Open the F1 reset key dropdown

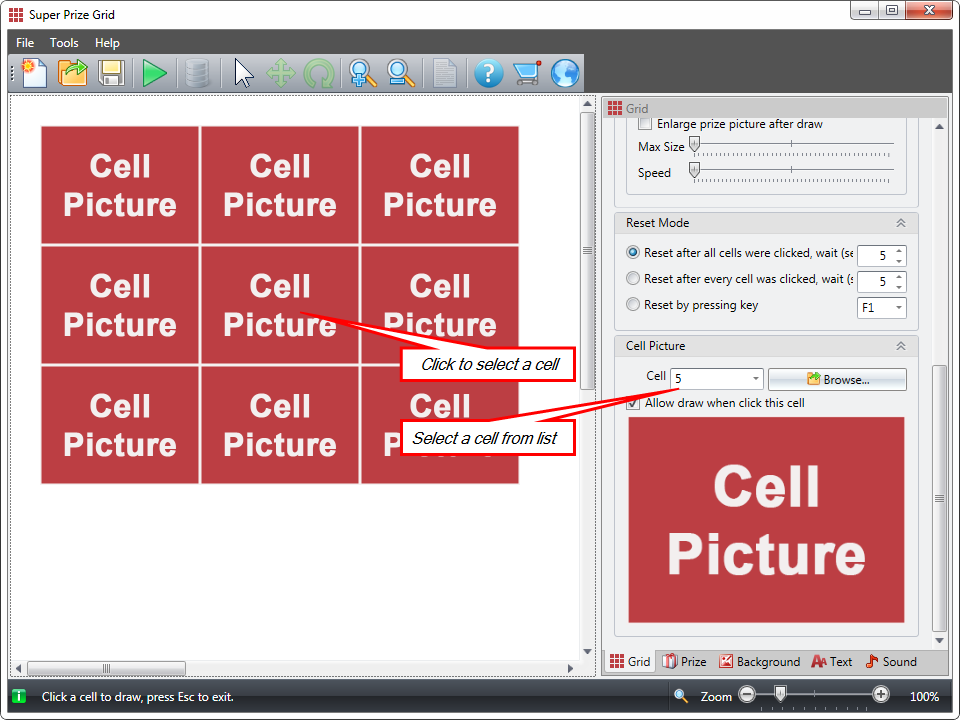pyautogui.click(x=898, y=308)
